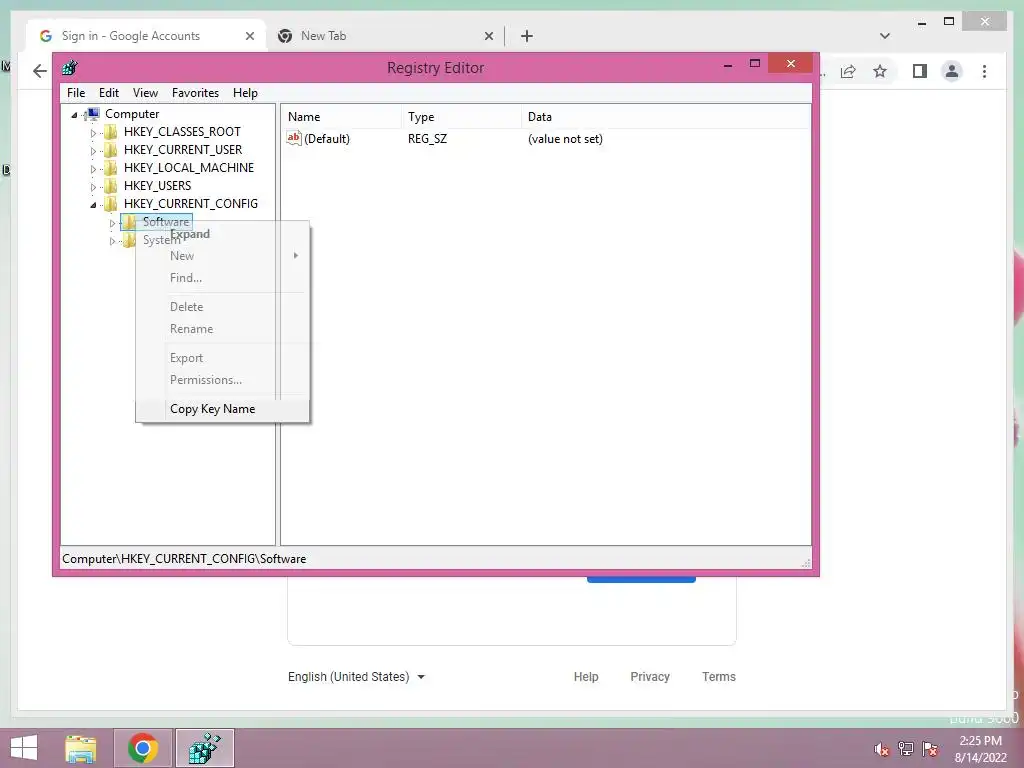Choose Find... in context menu
This screenshot has height=768, width=1024.
point(222,278)
